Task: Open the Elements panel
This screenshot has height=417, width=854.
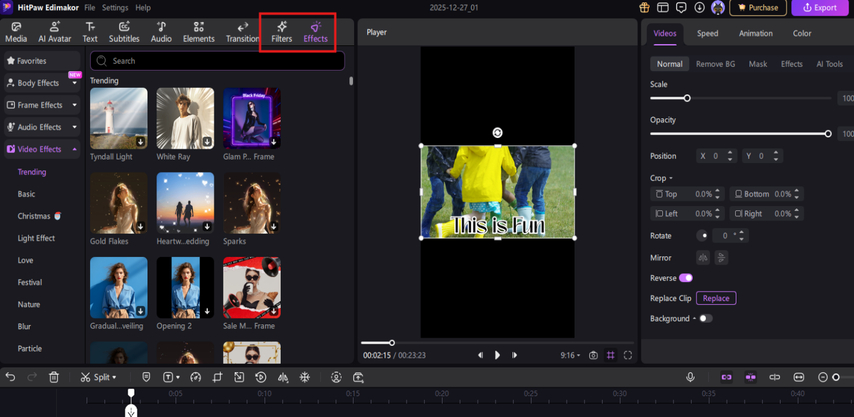Action: click(x=199, y=32)
